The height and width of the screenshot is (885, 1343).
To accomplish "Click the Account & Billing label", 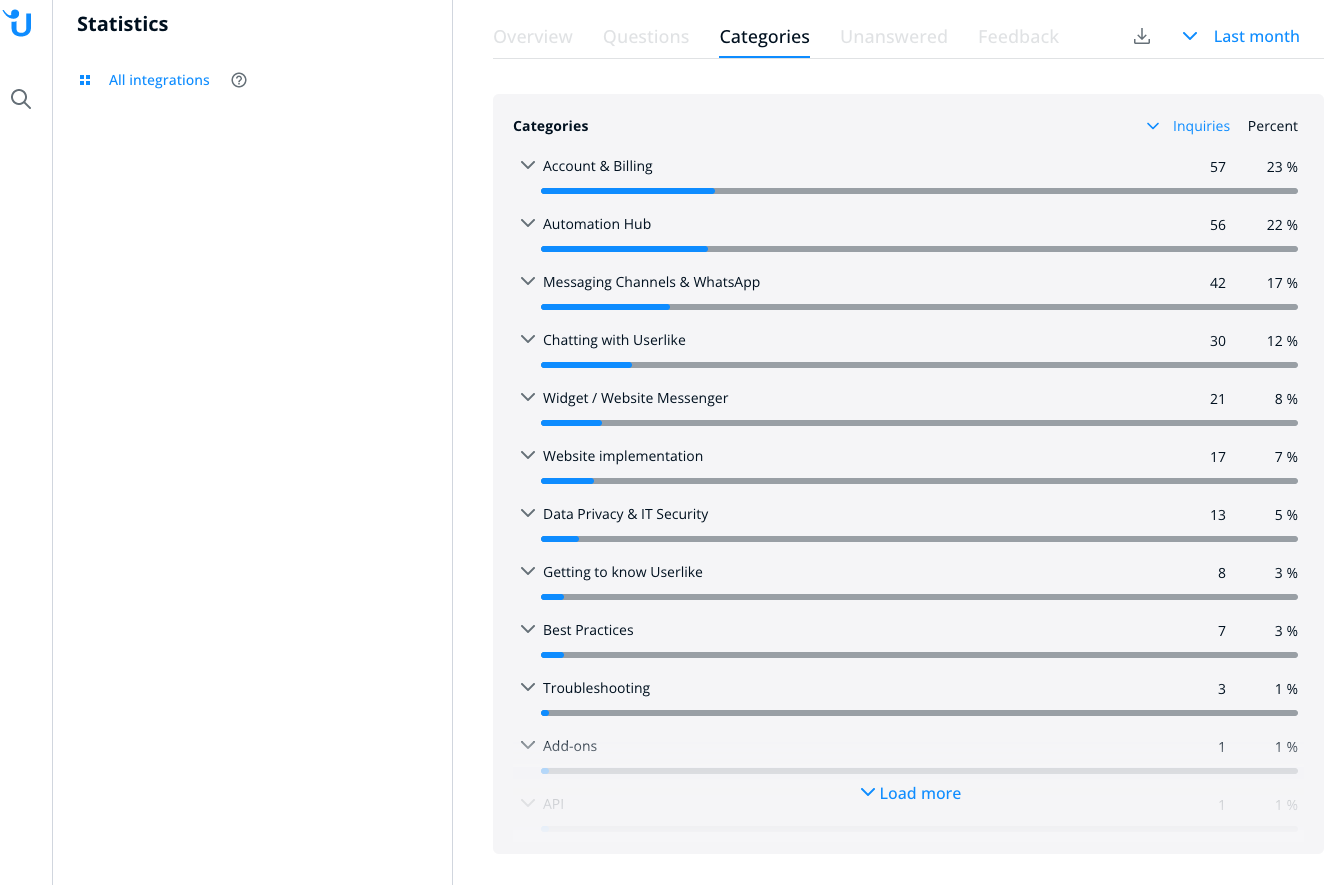I will pyautogui.click(x=597, y=166).
